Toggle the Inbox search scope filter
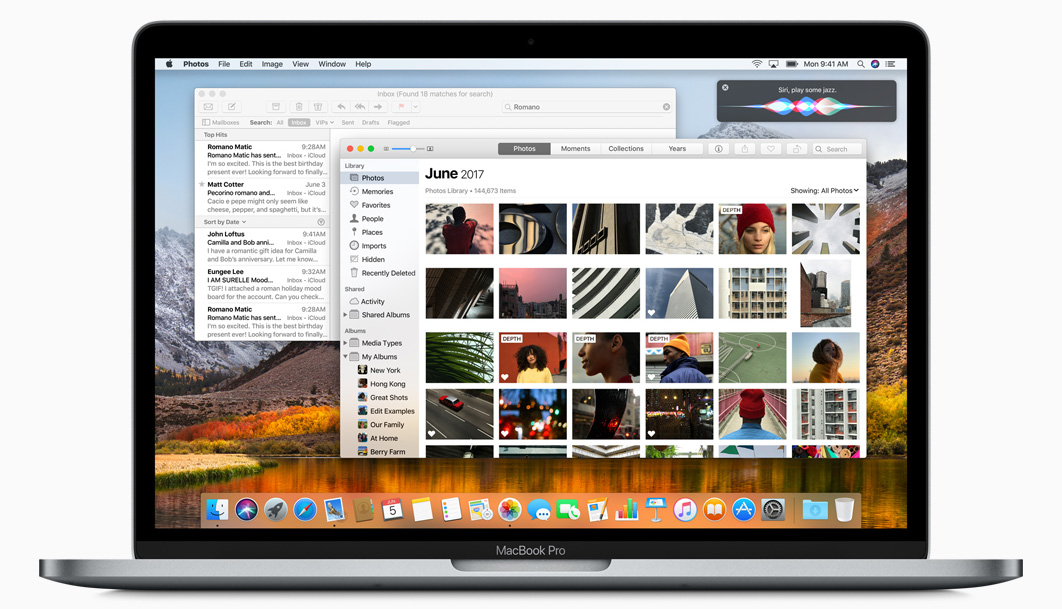The width and height of the screenshot is (1062, 609). pyautogui.click(x=298, y=122)
